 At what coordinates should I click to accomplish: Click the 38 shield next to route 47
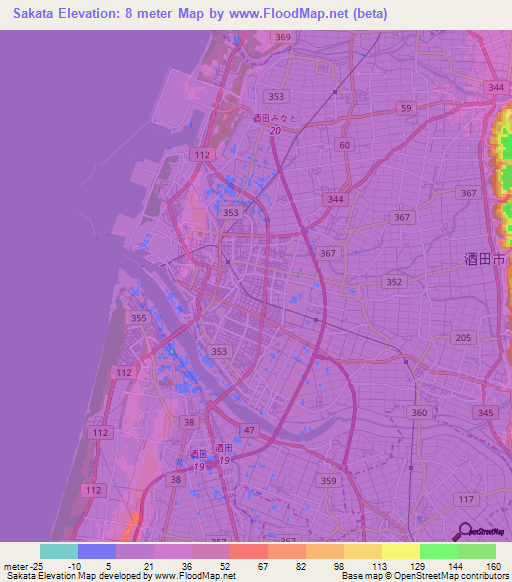189,422
